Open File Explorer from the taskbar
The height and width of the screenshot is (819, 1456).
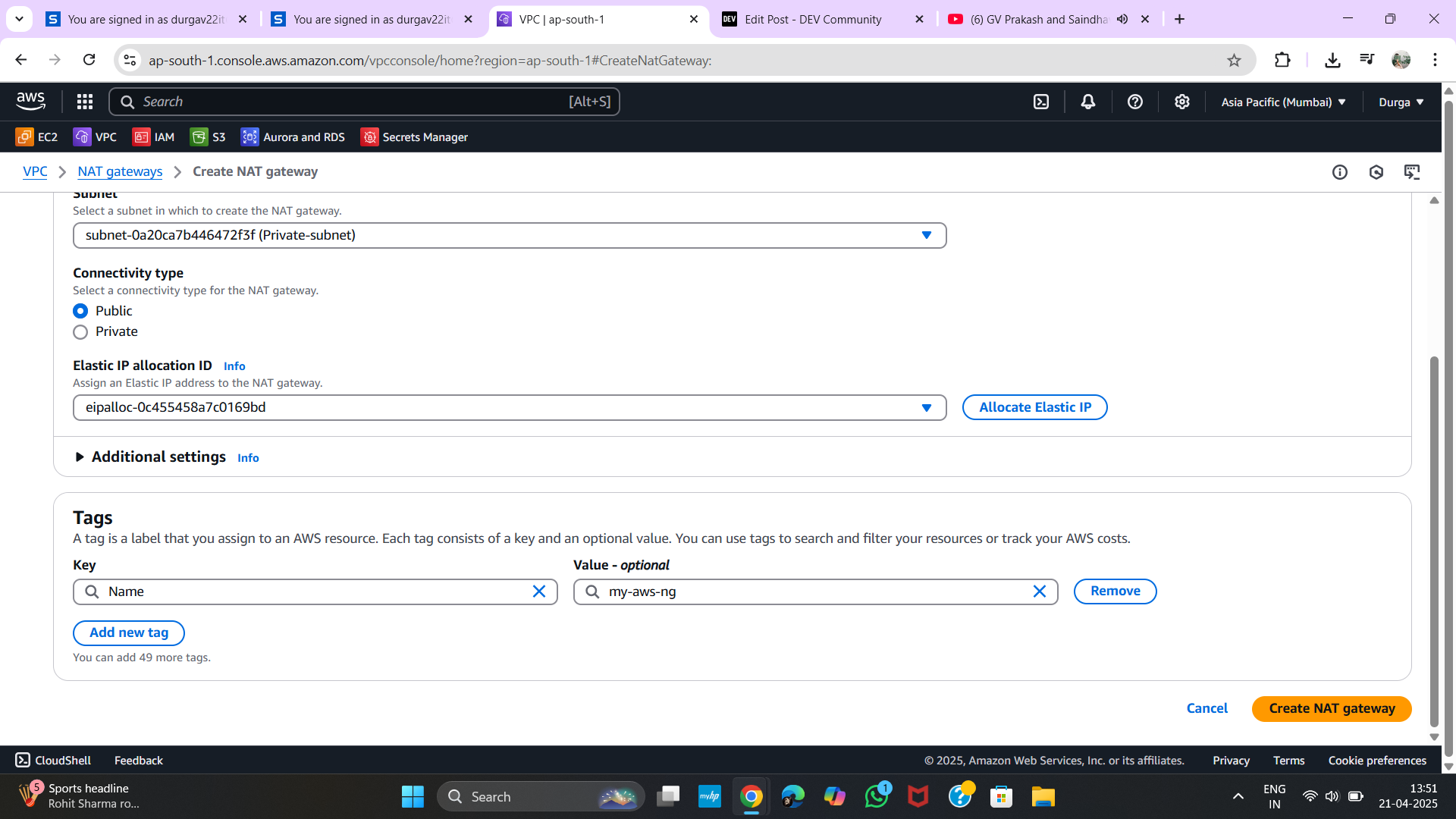1043,796
